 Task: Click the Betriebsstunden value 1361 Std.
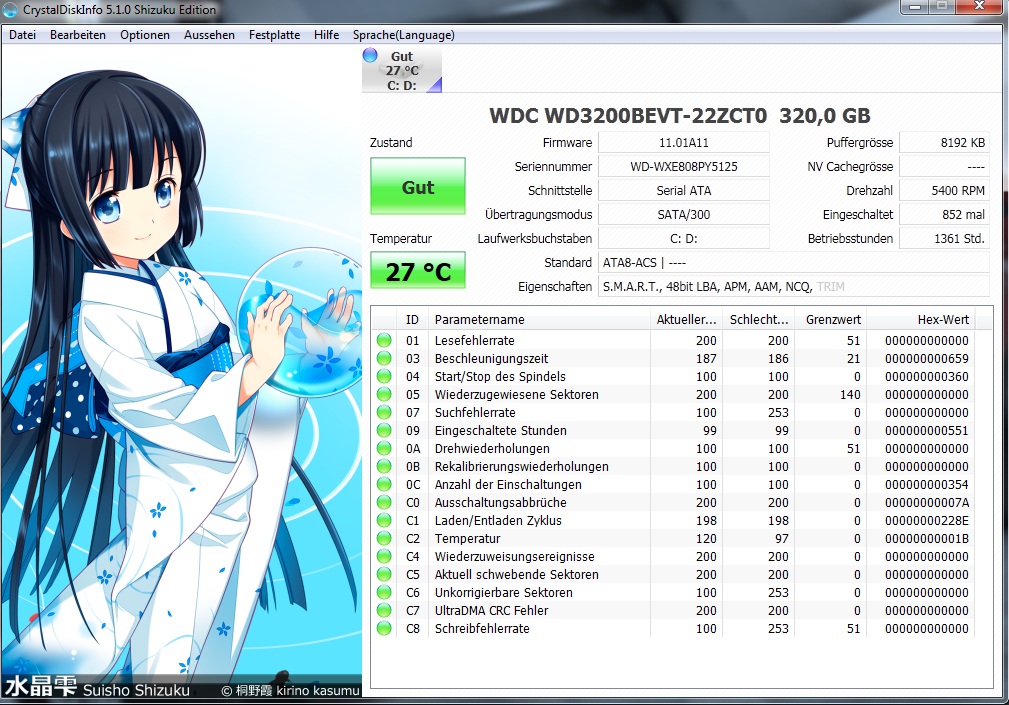(944, 238)
